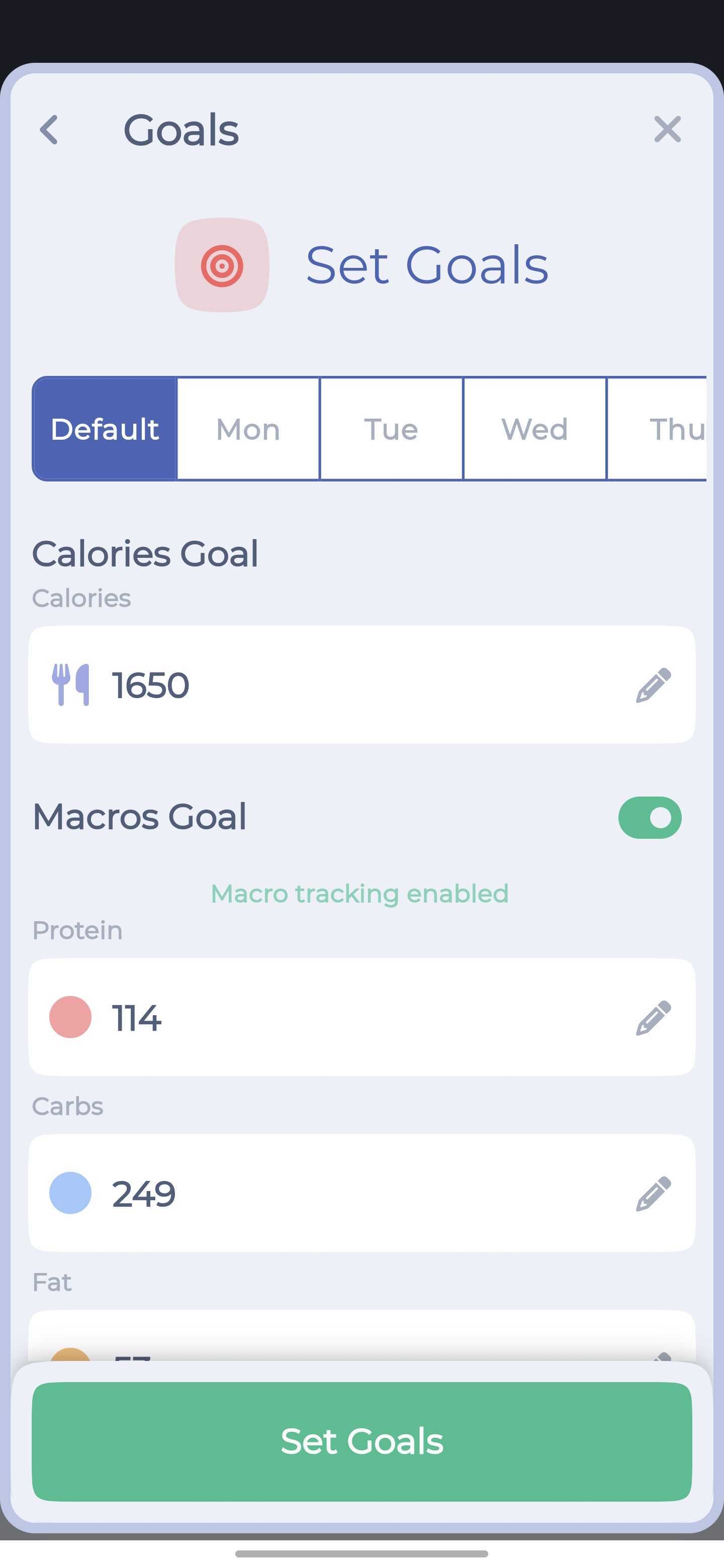
Task: Tap the back chevron beside Goals
Action: [49, 130]
